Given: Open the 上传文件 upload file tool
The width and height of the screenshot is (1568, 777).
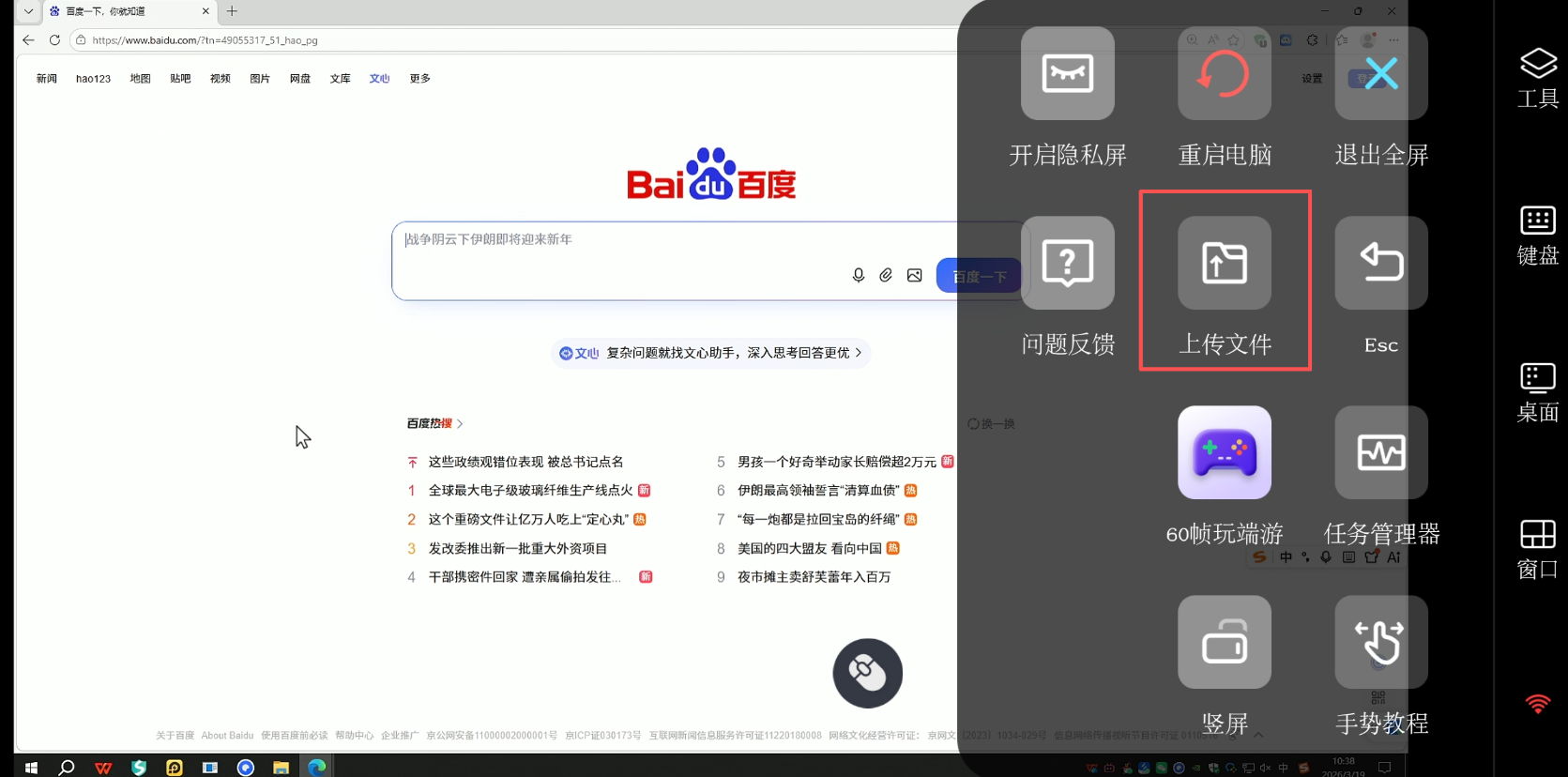Looking at the screenshot, I should (1225, 263).
